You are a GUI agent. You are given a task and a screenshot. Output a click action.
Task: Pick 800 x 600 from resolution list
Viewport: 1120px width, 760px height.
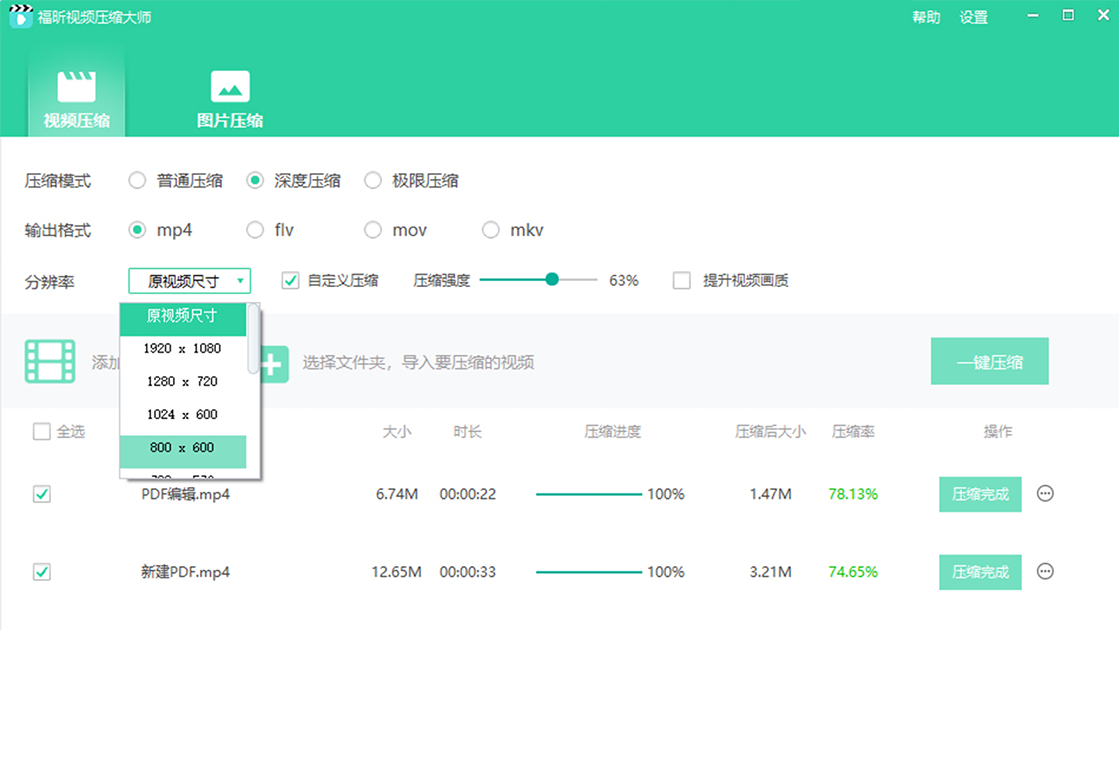pyautogui.click(x=182, y=448)
